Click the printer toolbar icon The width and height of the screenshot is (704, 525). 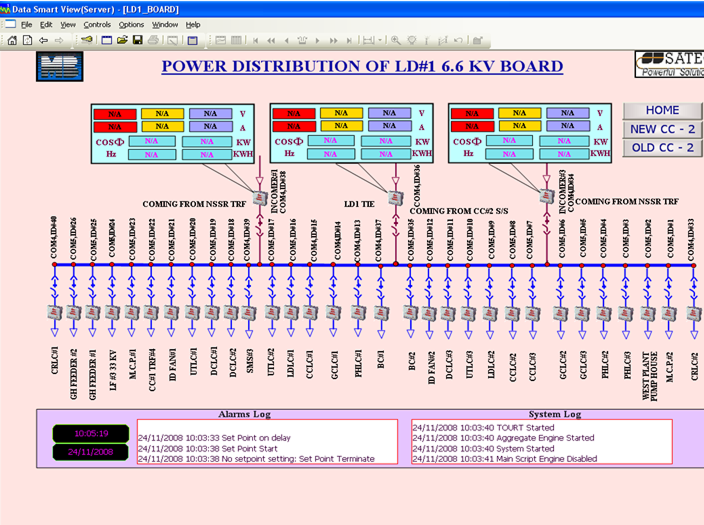click(153, 40)
